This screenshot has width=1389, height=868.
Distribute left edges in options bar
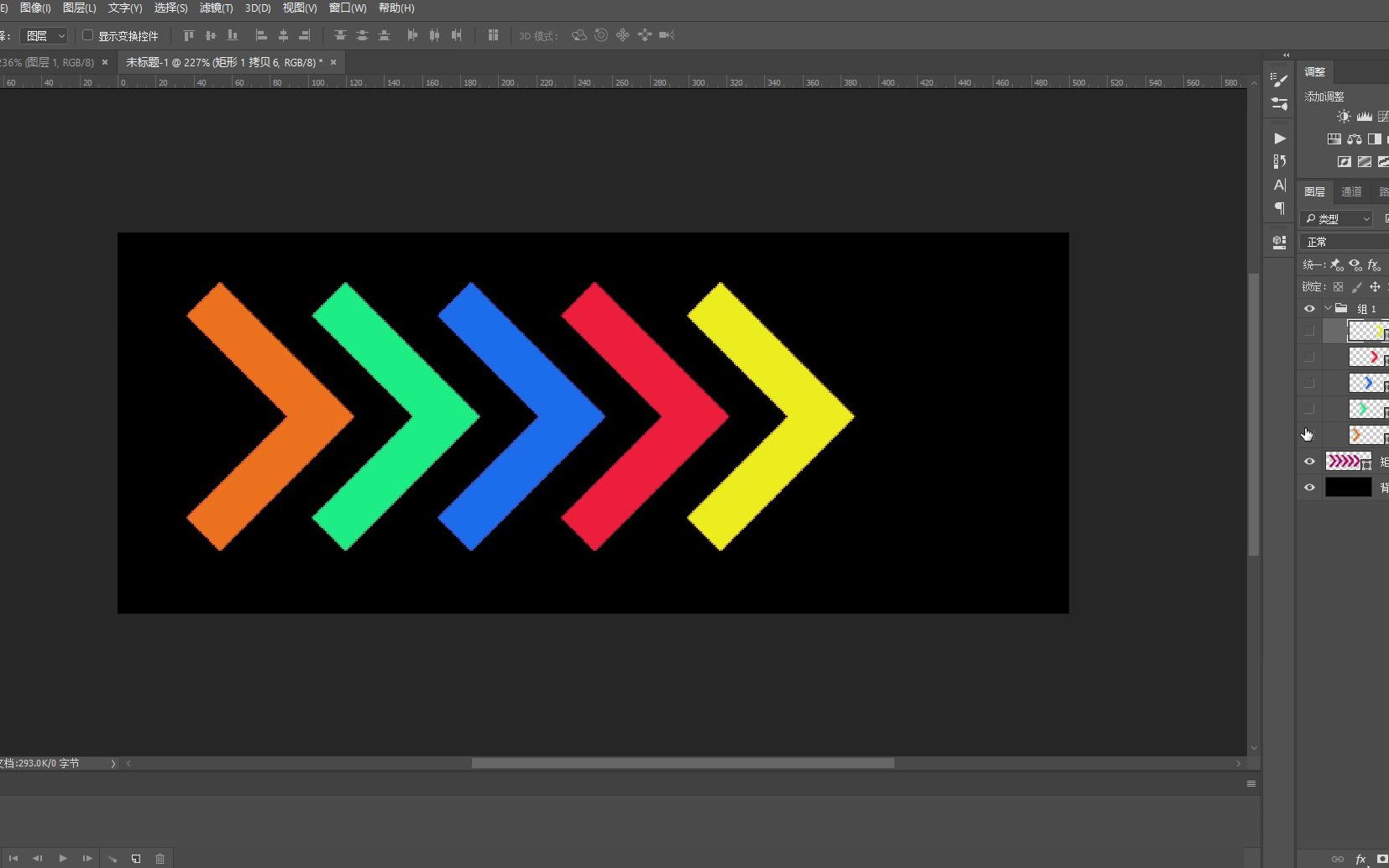point(412,35)
